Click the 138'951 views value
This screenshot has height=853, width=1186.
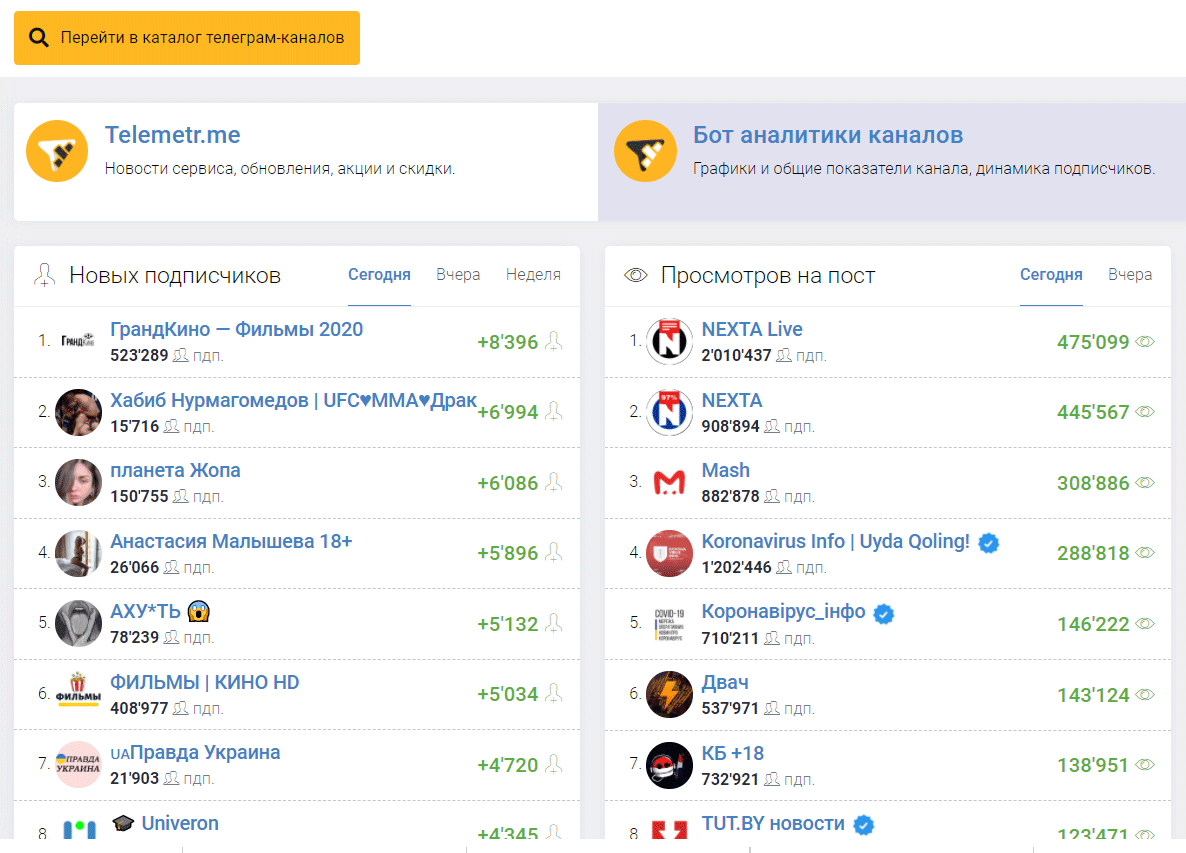pos(1093,765)
